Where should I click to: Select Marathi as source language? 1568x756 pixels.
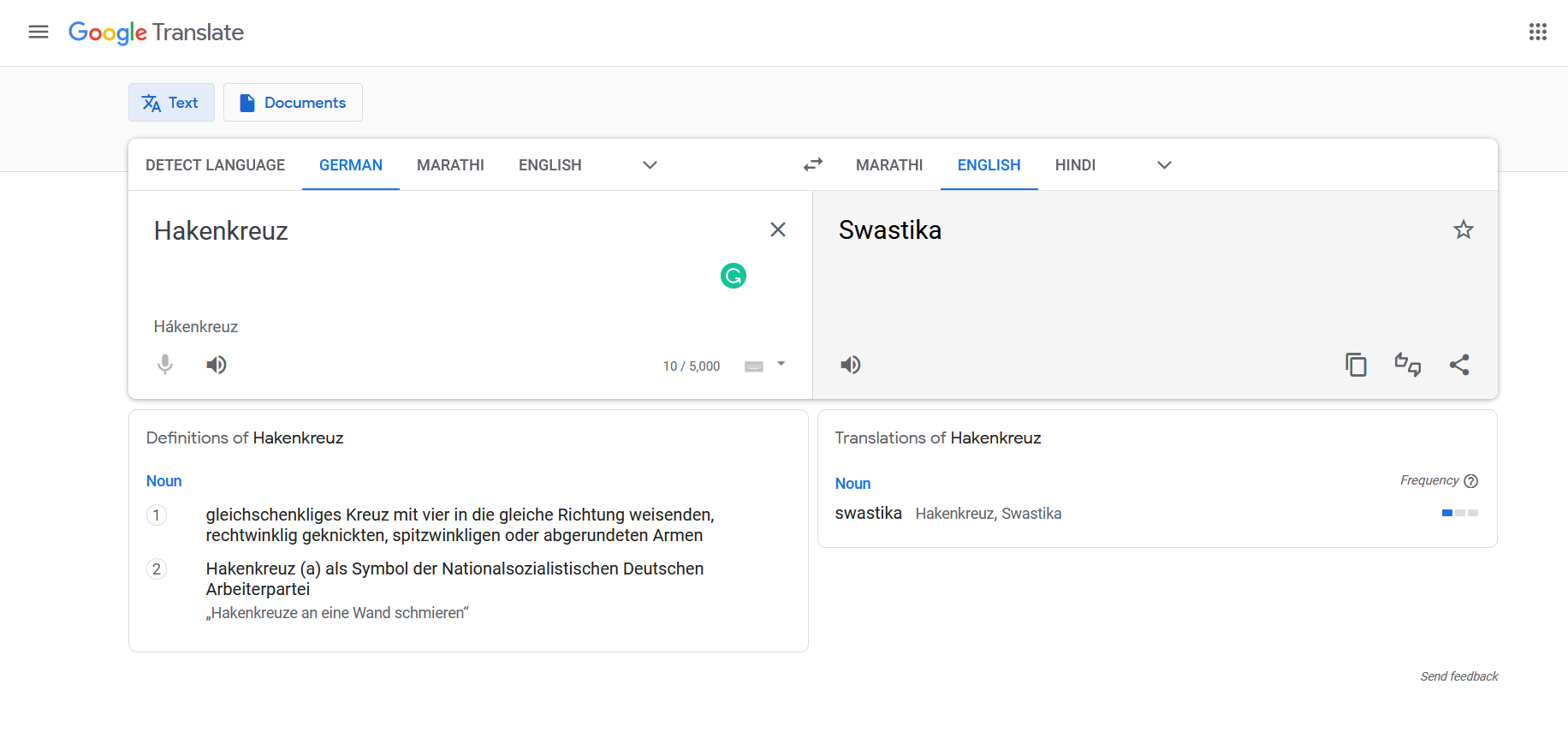450,165
